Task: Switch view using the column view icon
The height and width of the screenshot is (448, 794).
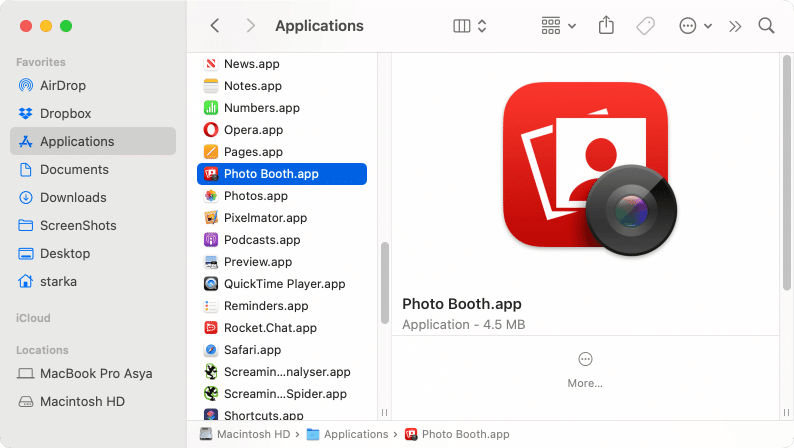Action: 461,26
